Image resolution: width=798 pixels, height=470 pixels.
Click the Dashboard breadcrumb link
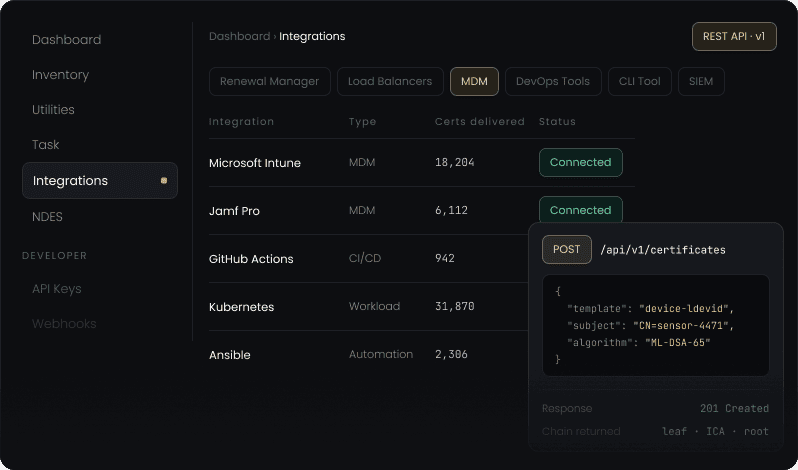pos(240,37)
